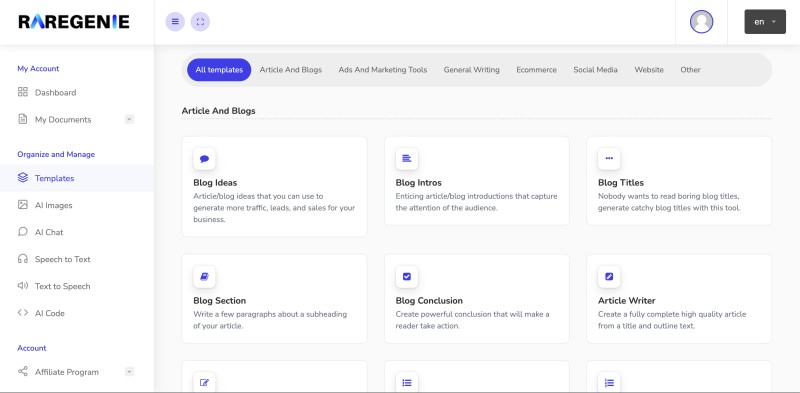Click the Blog Intros text lines icon

(x=407, y=159)
